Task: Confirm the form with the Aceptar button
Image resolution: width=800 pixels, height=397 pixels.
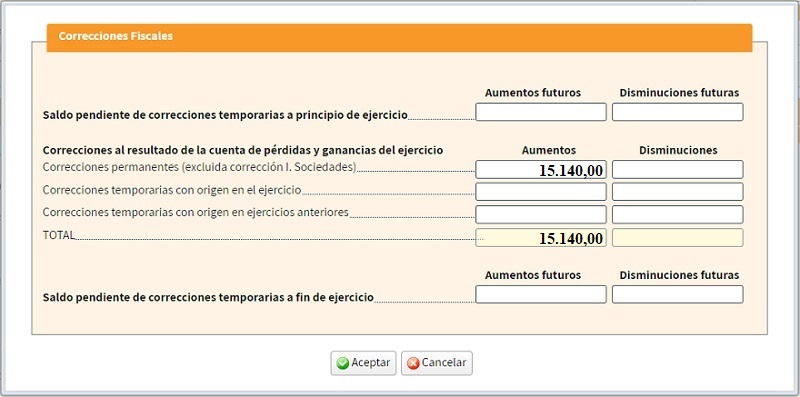Action: click(363, 363)
